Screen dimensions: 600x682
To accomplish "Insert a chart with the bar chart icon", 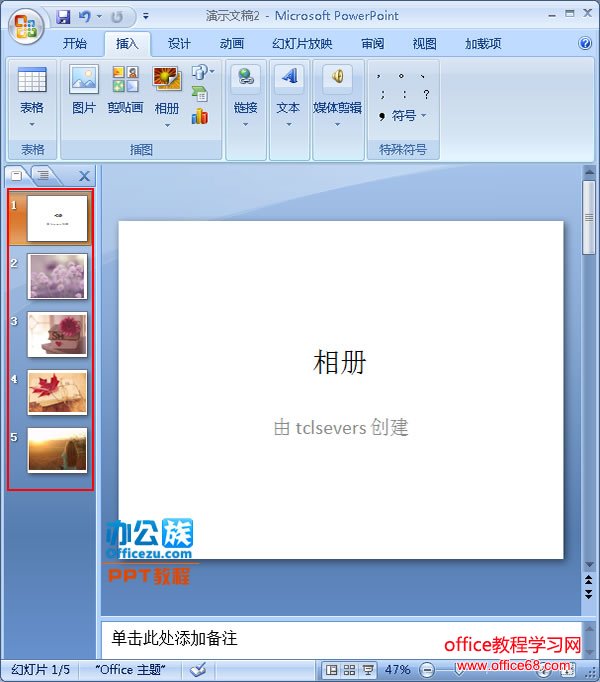I will (x=200, y=116).
